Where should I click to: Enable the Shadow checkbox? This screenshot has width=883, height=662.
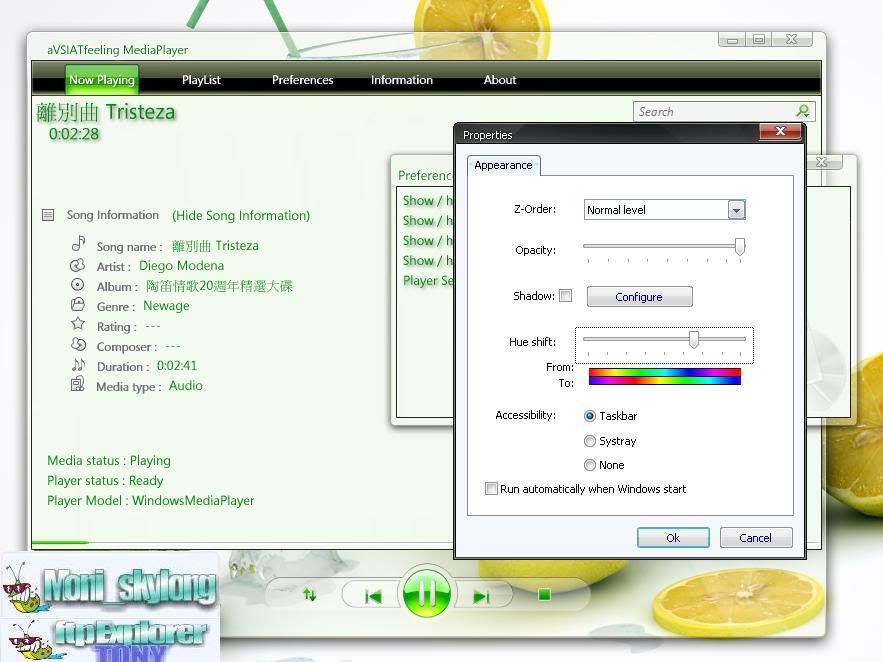(x=566, y=296)
